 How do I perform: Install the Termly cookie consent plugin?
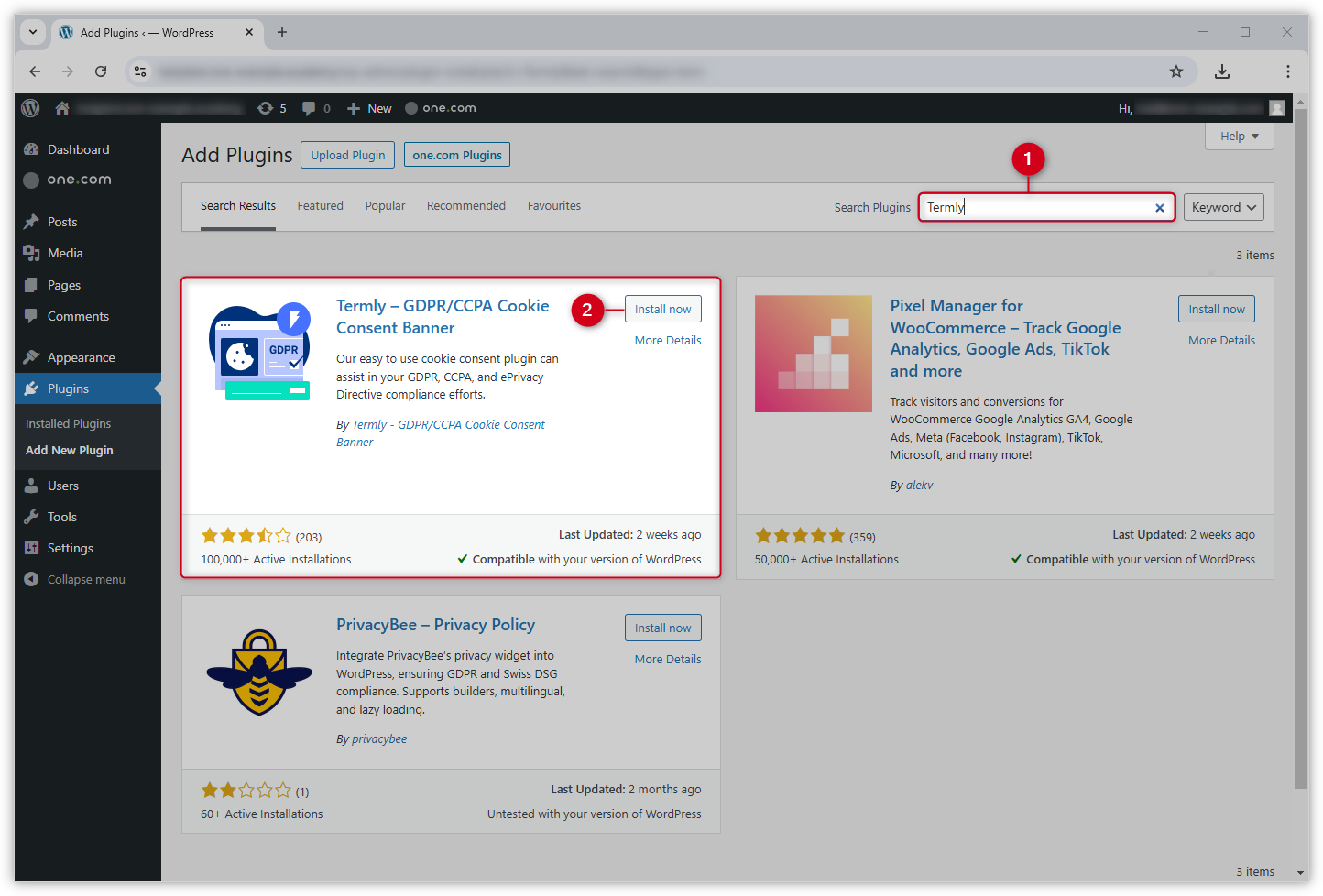tap(662, 309)
